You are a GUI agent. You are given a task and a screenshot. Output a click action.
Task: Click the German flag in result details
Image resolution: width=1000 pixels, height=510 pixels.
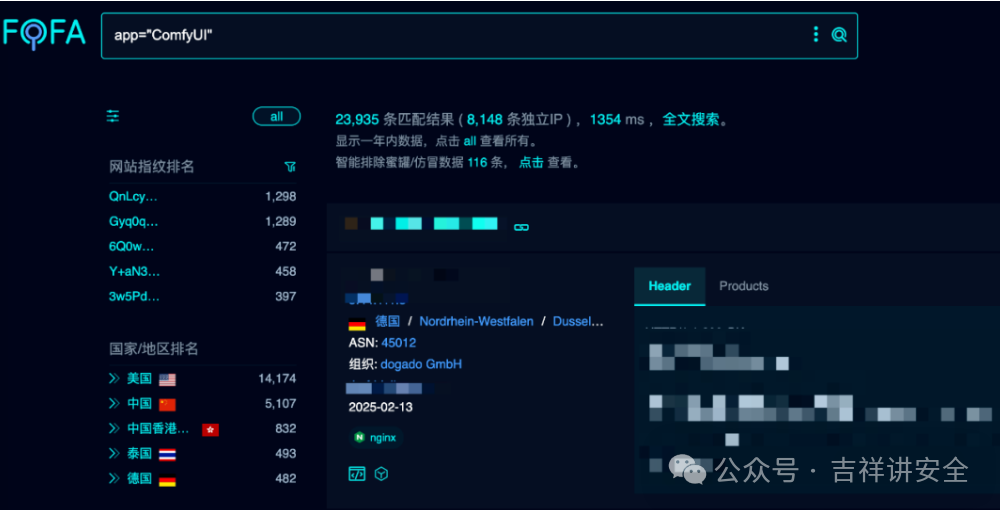(x=357, y=323)
